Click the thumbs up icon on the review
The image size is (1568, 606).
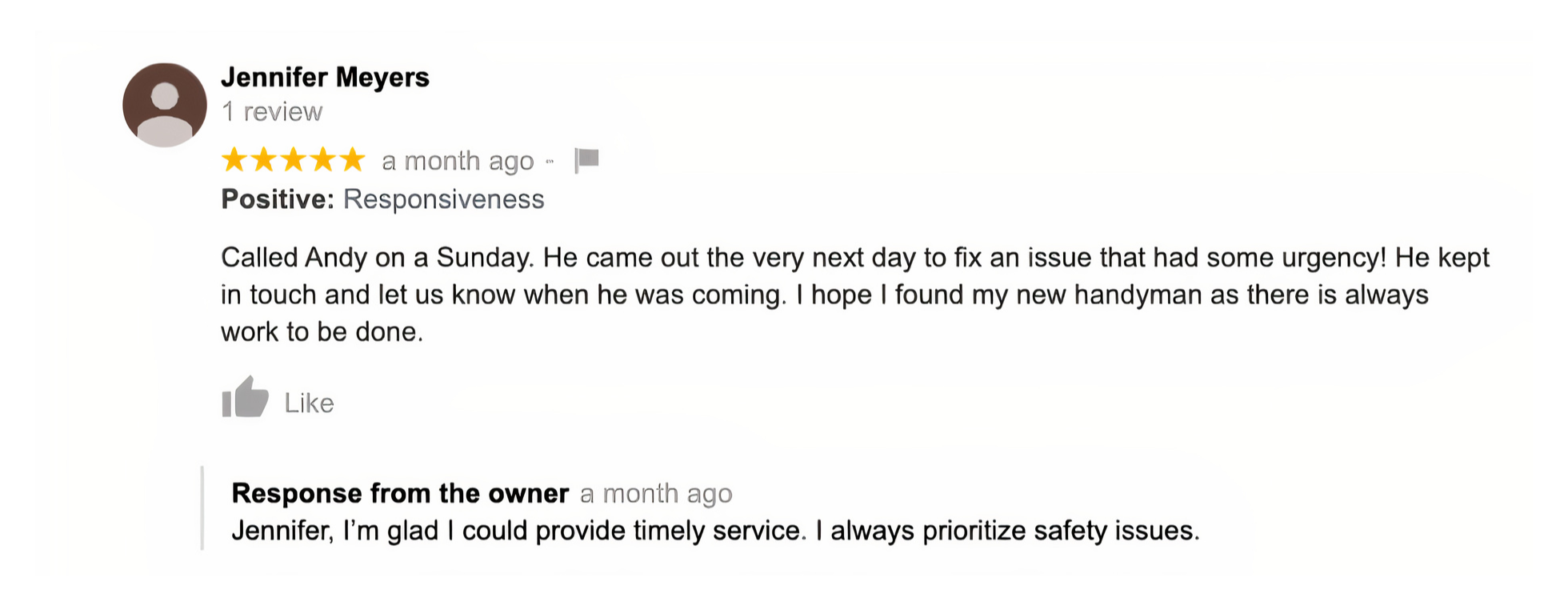[245, 398]
